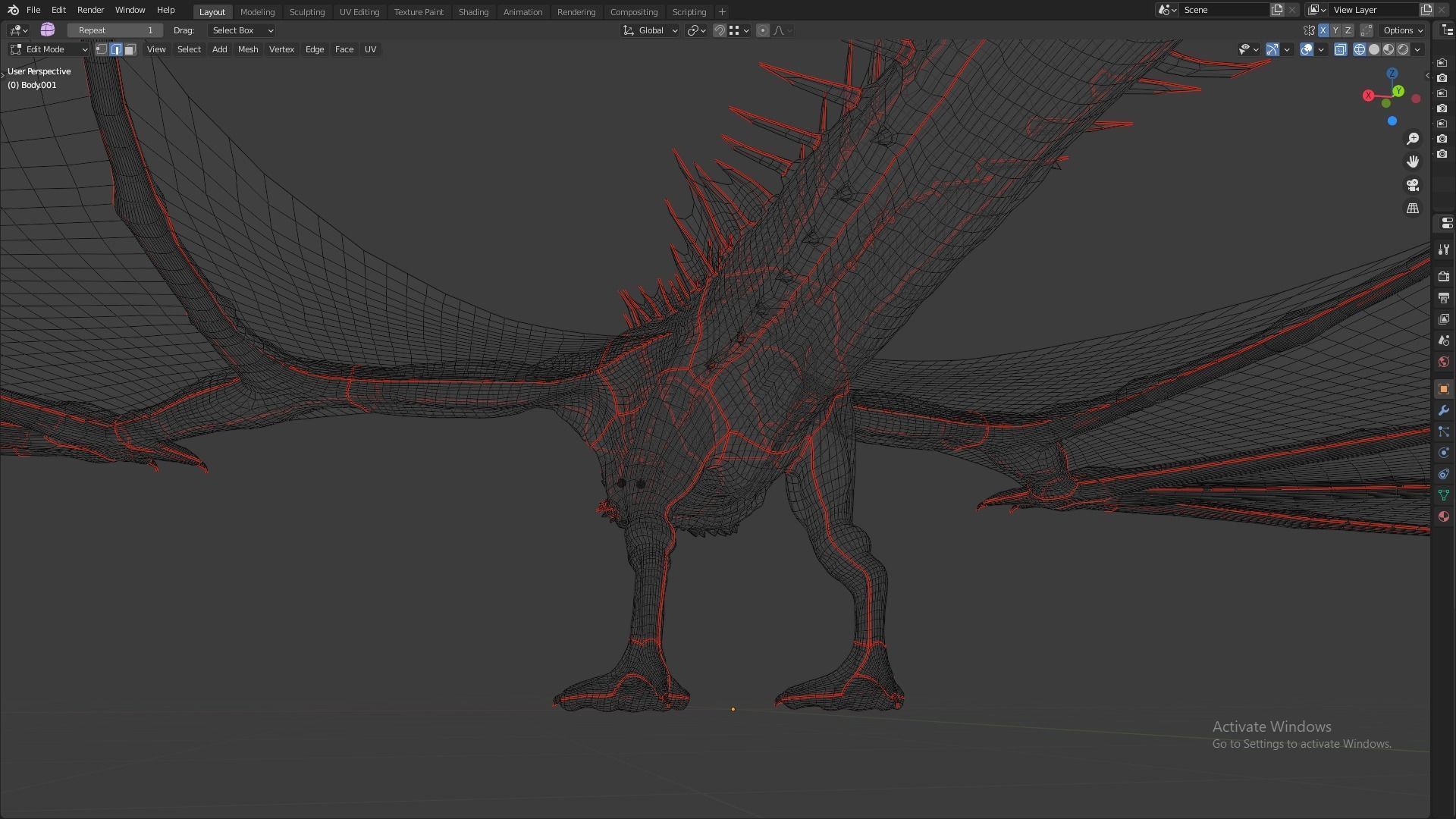This screenshot has width=1456, height=819.
Task: Open the Render menu
Action: point(90,10)
